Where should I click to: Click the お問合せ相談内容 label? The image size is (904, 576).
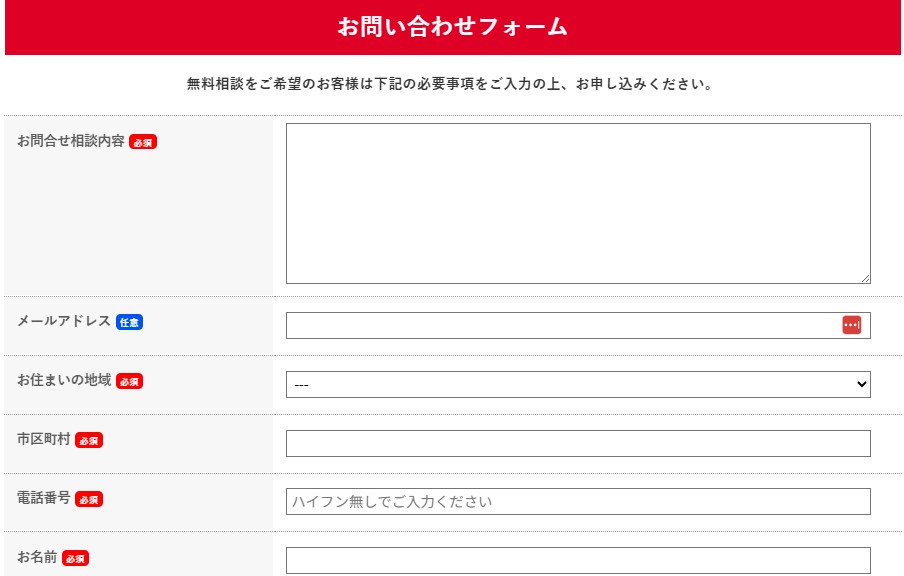[x=71, y=141]
